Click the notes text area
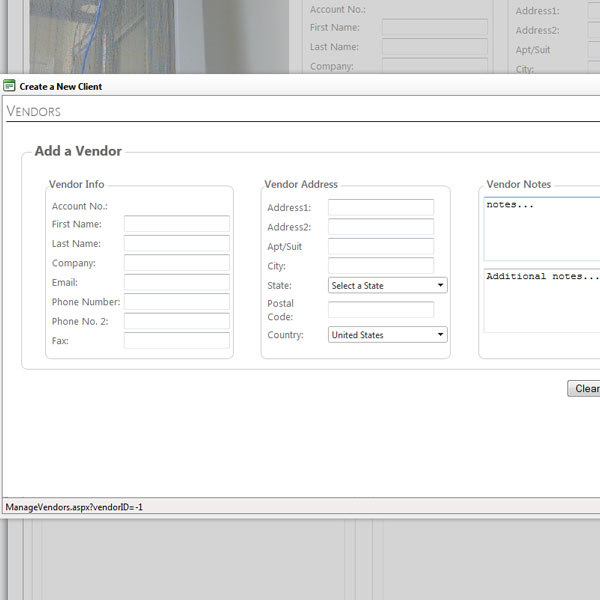Image resolution: width=600 pixels, height=600 pixels. click(541, 229)
